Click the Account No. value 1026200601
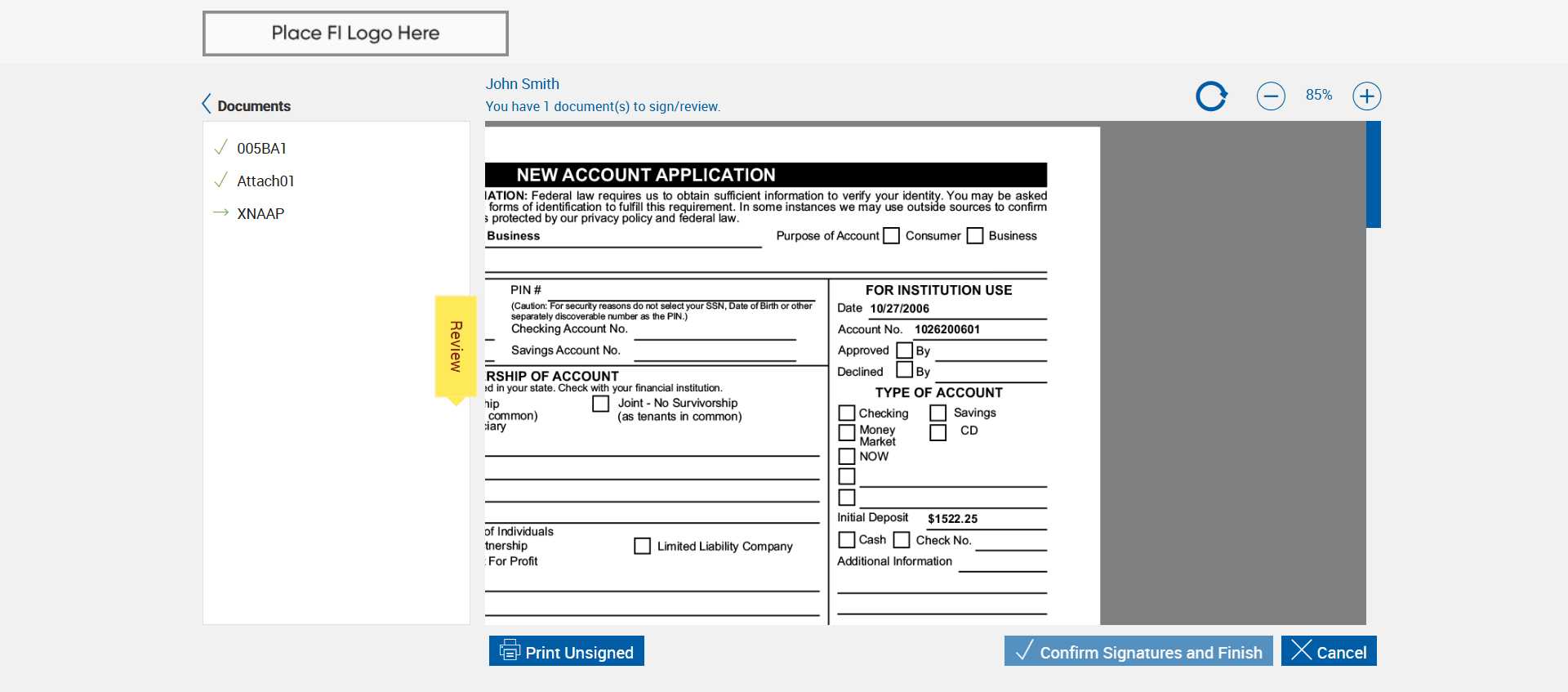Screen dimensions: 1568x692 click(x=947, y=329)
